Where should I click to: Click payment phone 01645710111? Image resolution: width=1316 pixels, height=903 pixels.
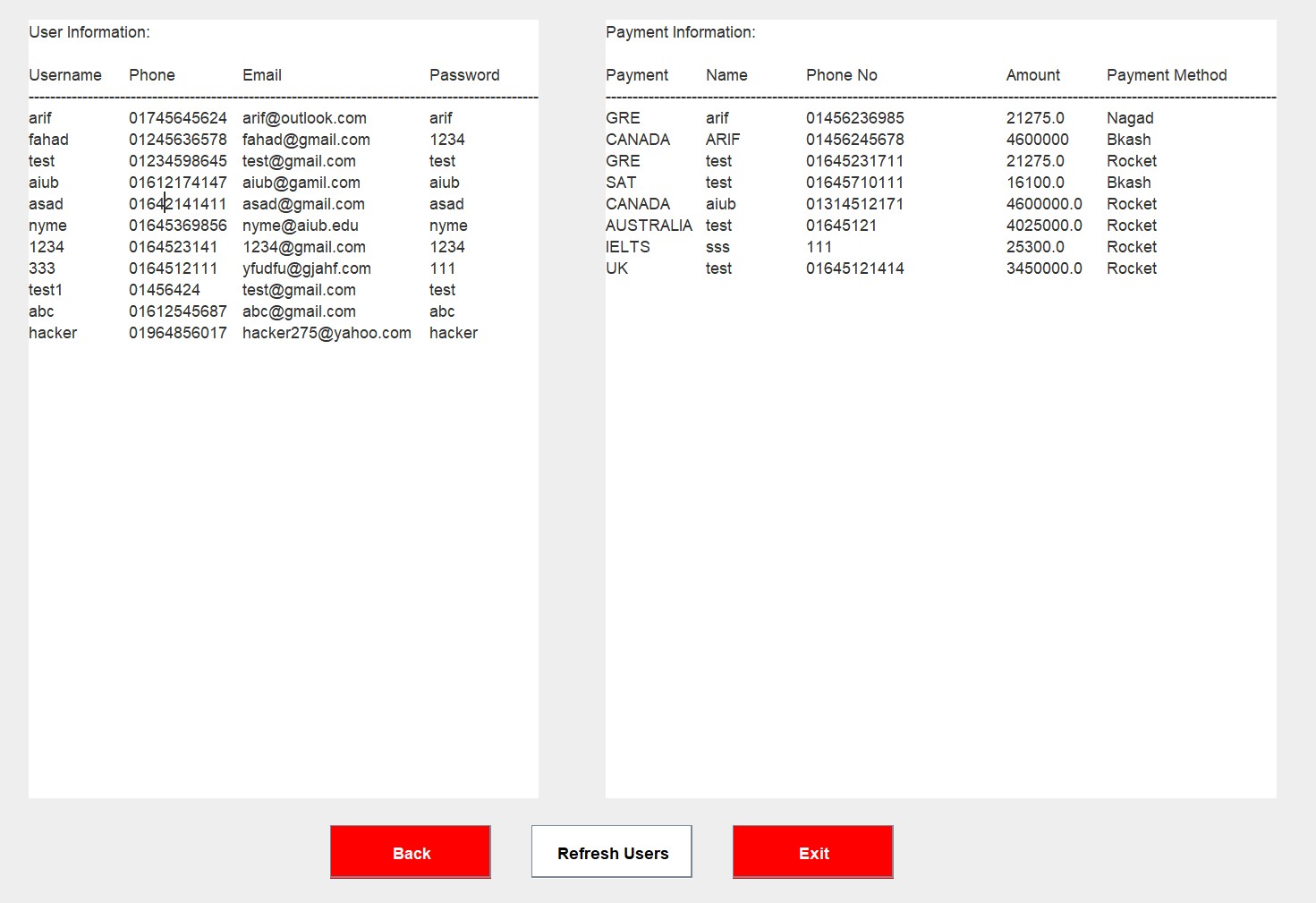[x=855, y=183]
